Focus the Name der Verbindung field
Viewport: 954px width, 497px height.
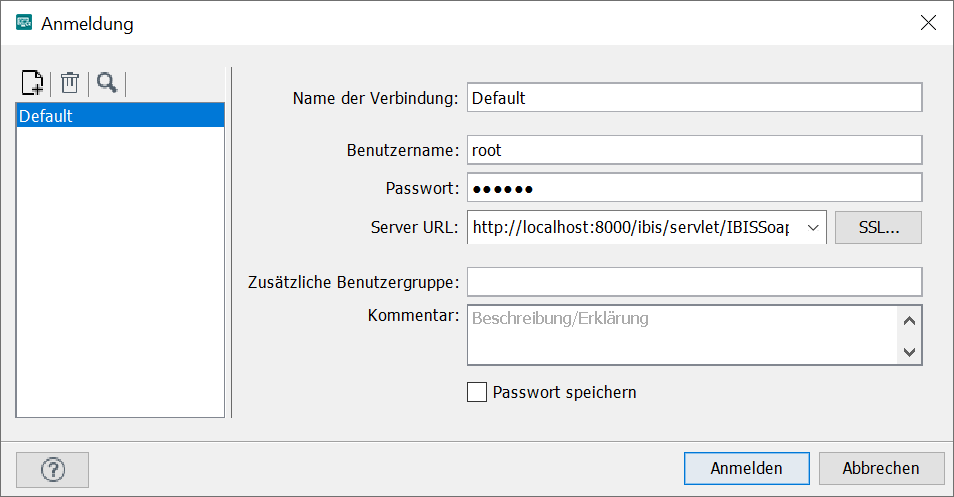[x=693, y=98]
